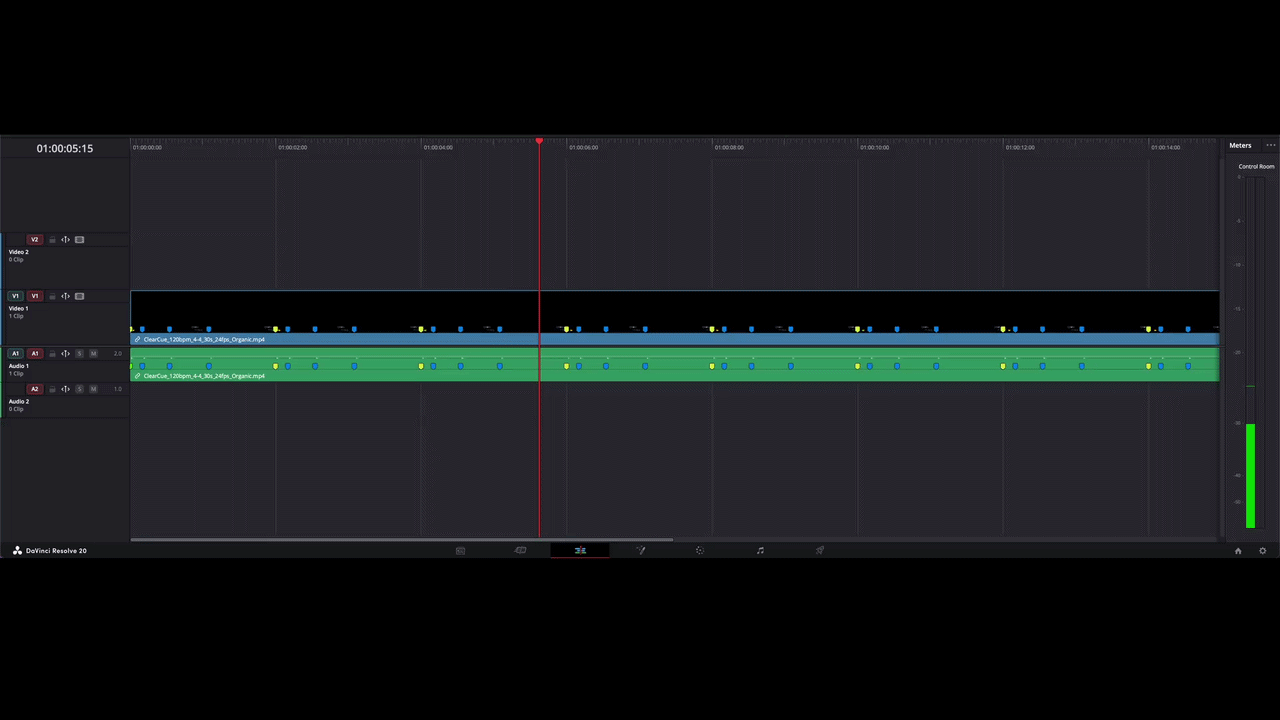Image resolution: width=1280 pixels, height=720 pixels.
Task: Switch to the Color page
Action: tap(700, 550)
